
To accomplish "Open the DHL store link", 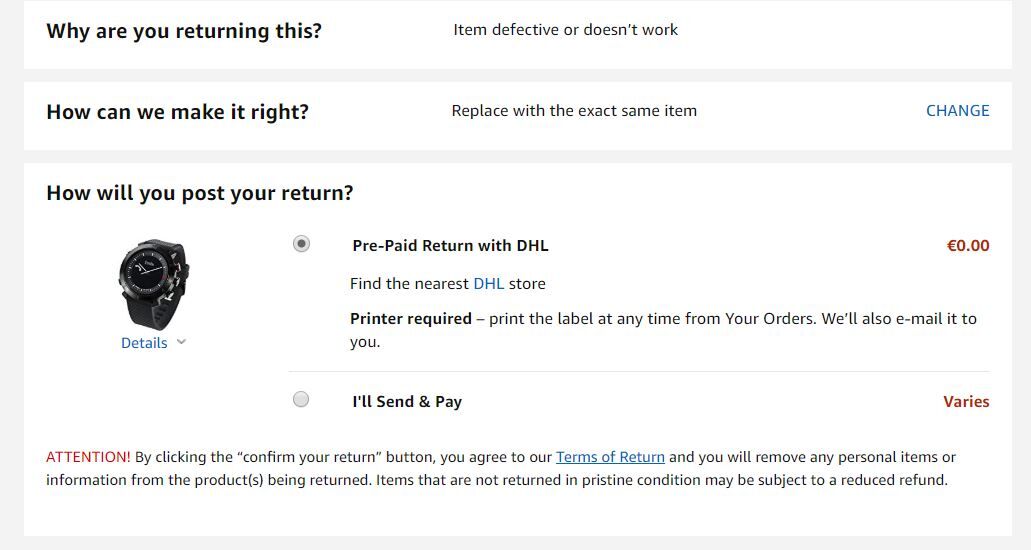I will coord(488,284).
